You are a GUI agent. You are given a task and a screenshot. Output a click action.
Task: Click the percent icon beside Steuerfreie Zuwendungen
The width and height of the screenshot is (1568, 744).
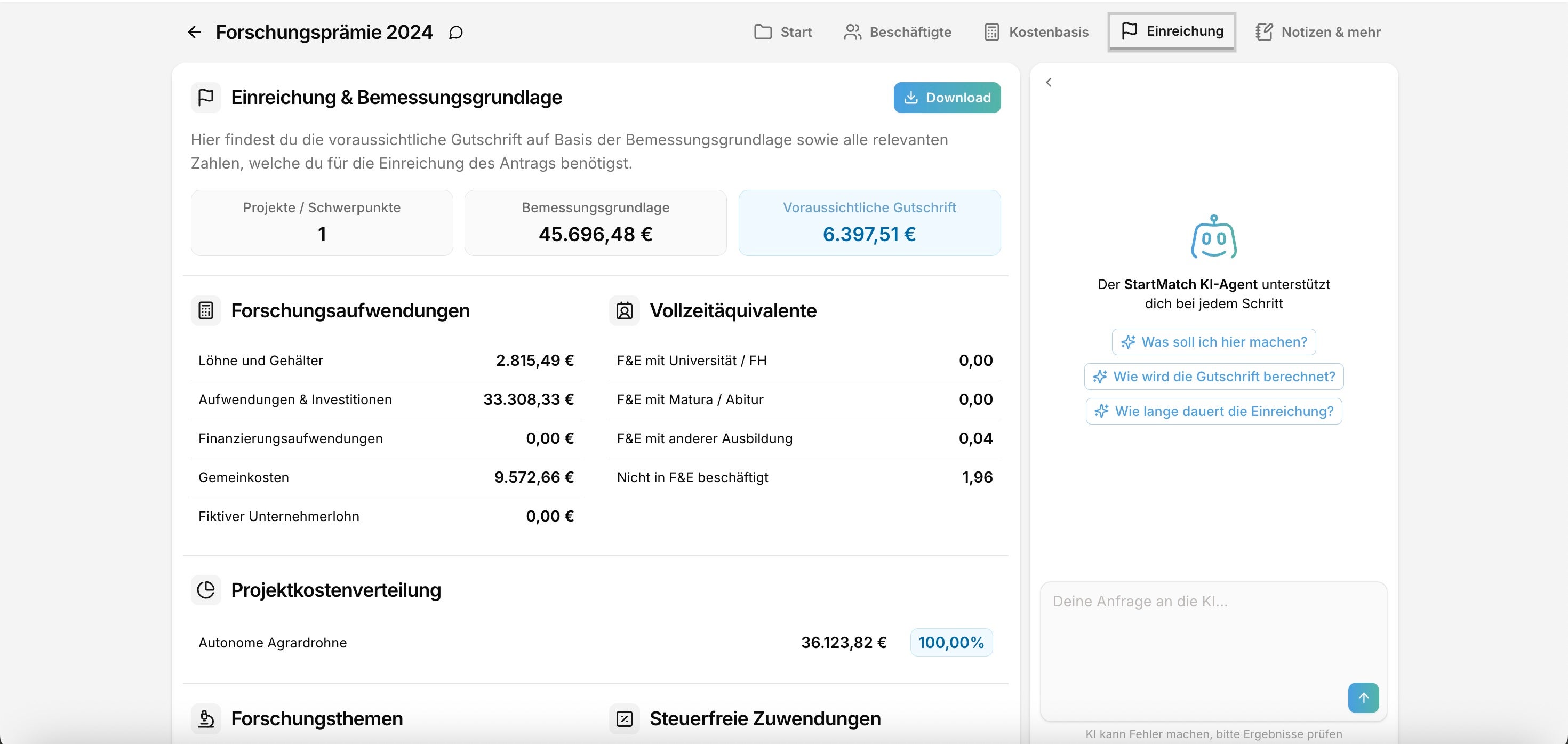pyautogui.click(x=625, y=718)
